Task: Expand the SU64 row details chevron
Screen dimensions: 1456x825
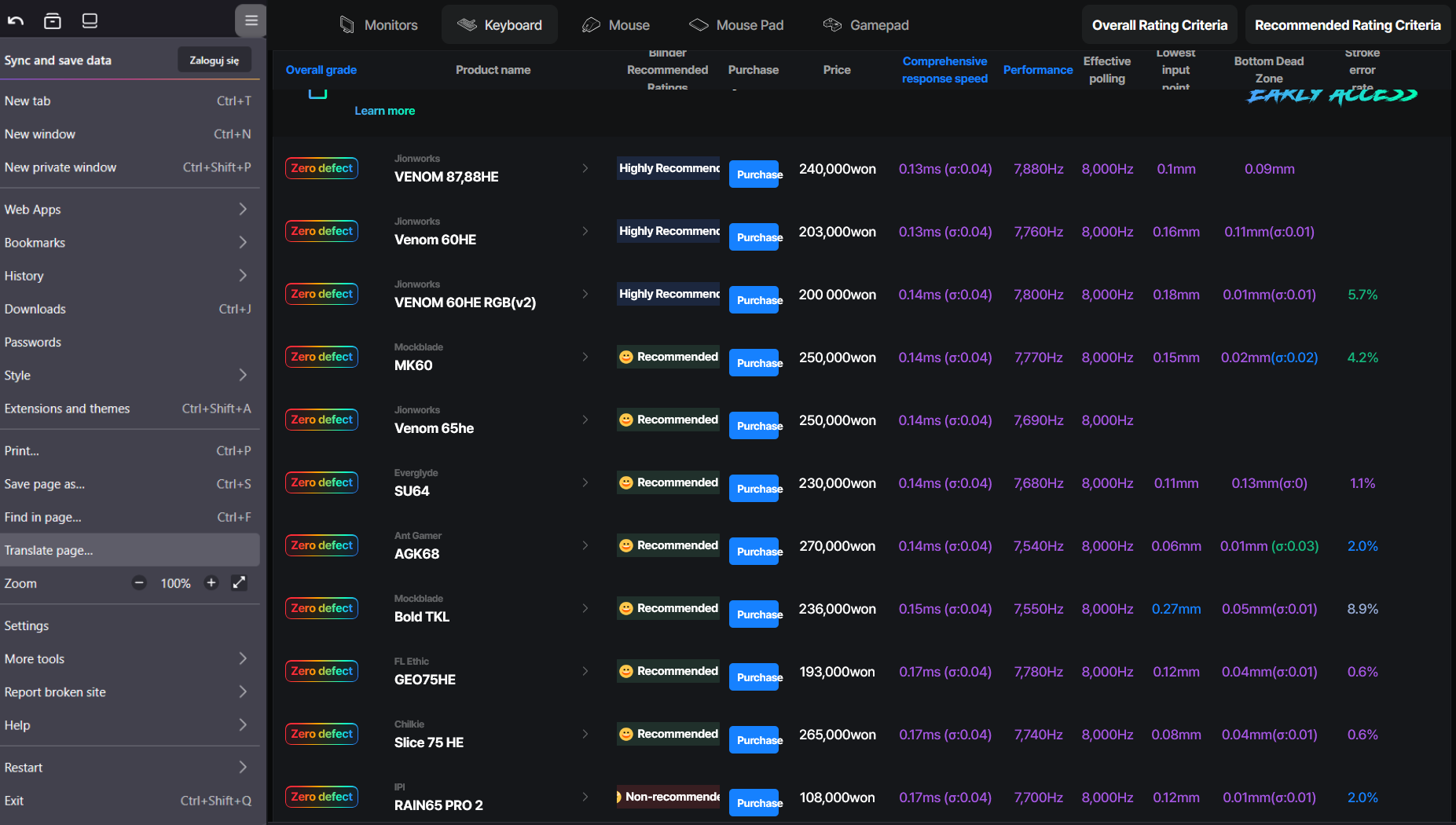Action: (x=585, y=482)
